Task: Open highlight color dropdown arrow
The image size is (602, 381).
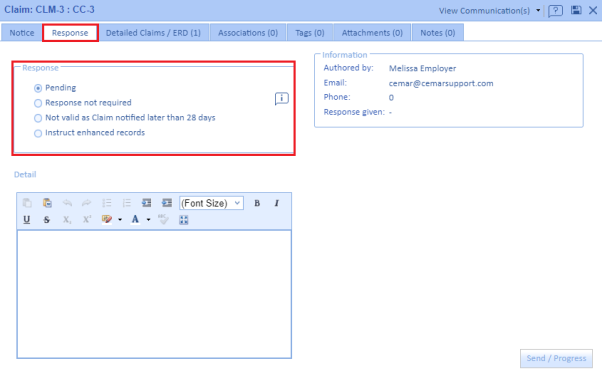Action: tap(120, 220)
